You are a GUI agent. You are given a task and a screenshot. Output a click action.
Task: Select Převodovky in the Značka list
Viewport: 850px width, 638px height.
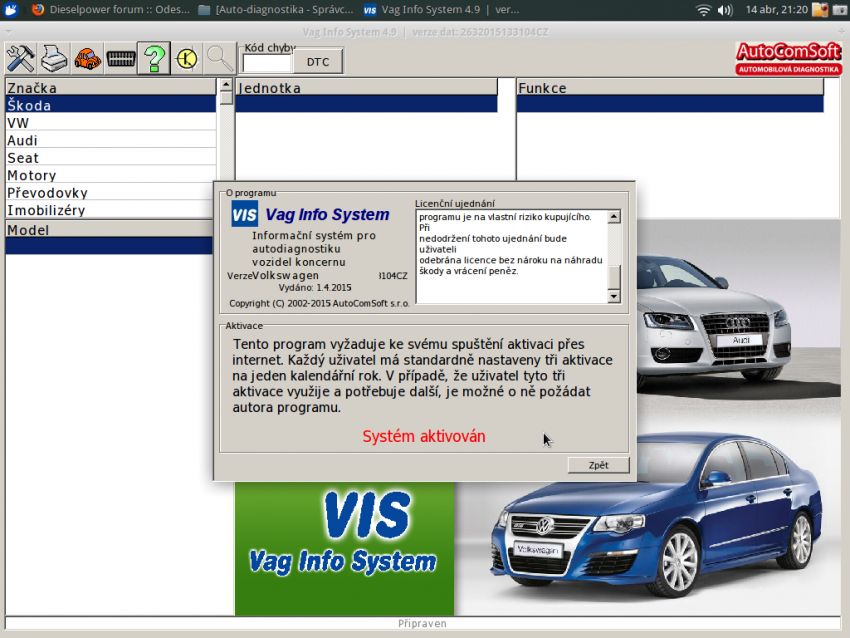(x=111, y=192)
